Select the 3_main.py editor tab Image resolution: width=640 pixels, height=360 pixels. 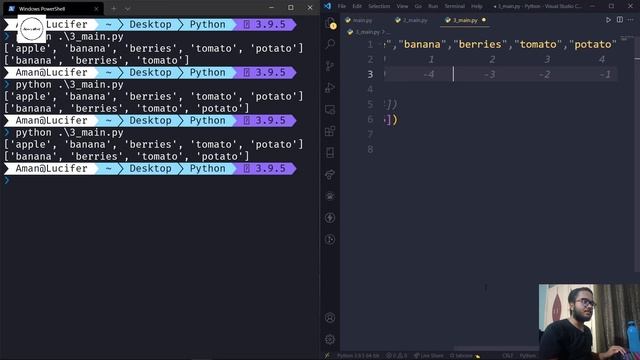click(x=465, y=20)
